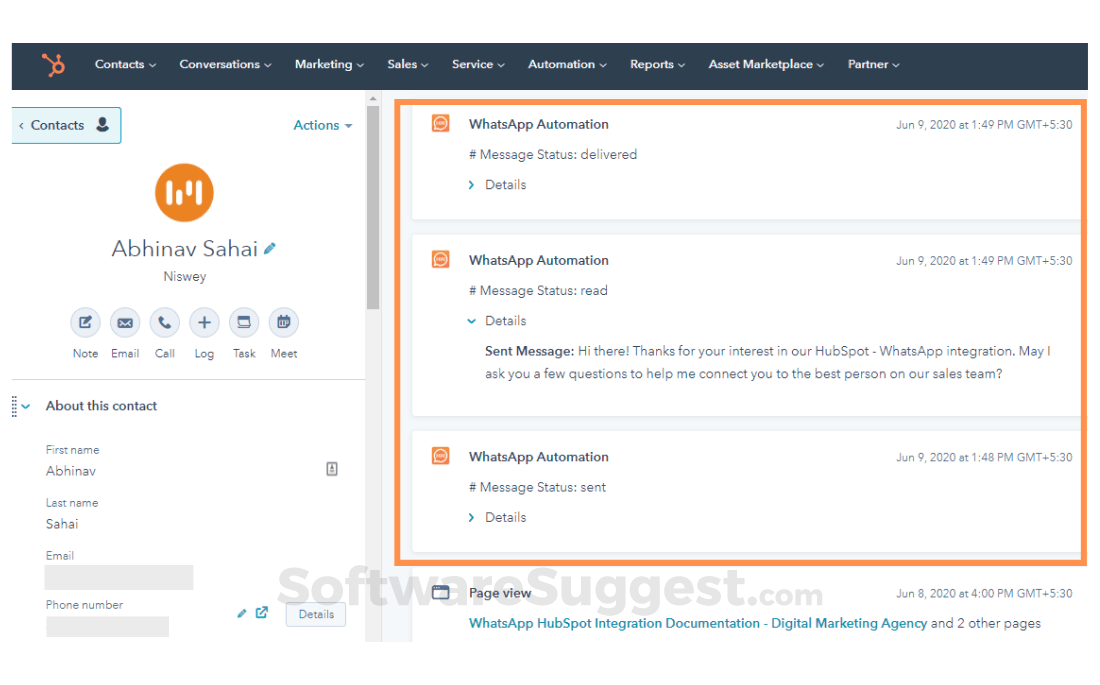Click the First name details icon
The width and height of the screenshot is (1100, 685).
(332, 469)
